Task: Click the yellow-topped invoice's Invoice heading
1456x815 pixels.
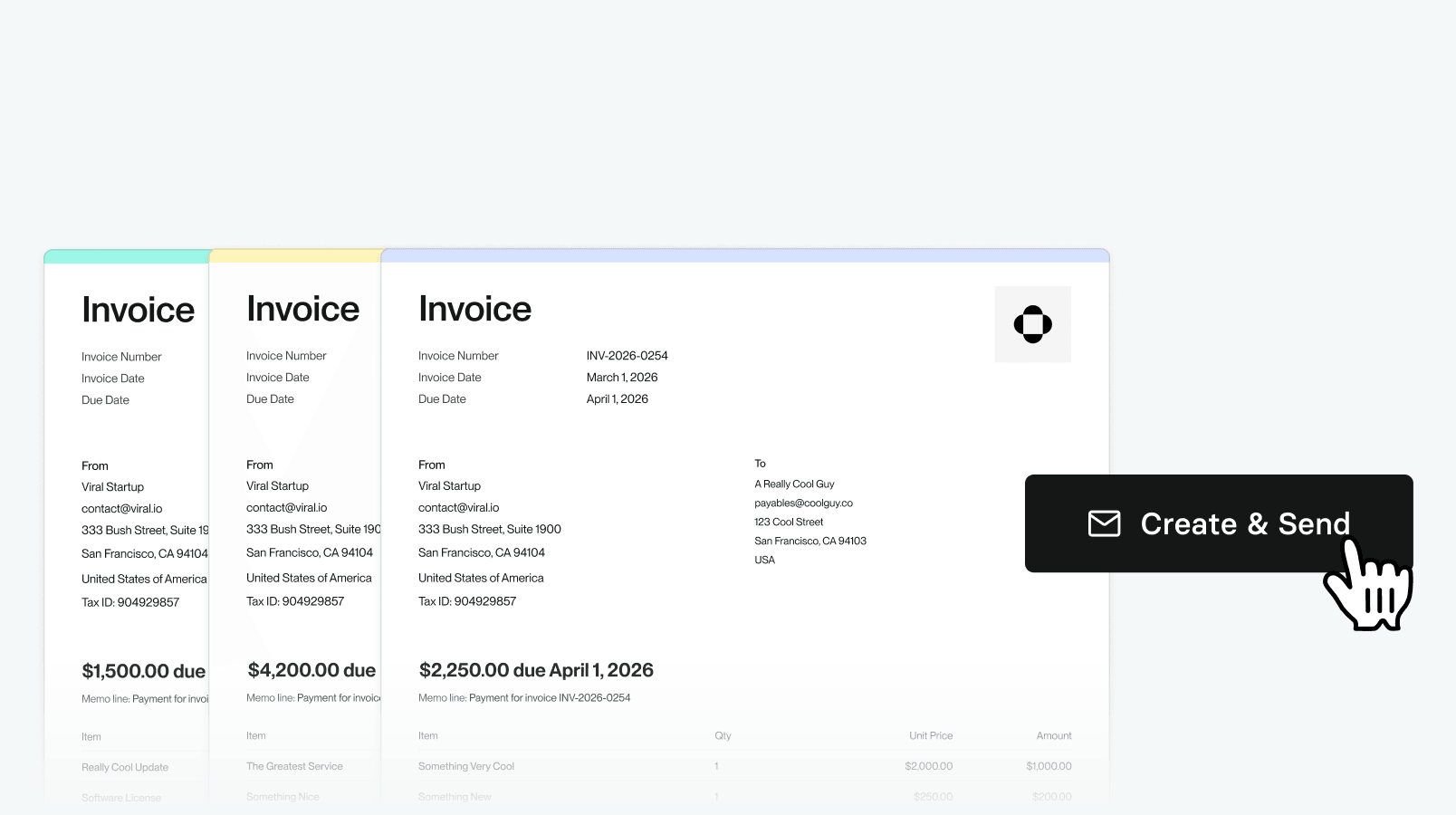Action: (x=302, y=309)
